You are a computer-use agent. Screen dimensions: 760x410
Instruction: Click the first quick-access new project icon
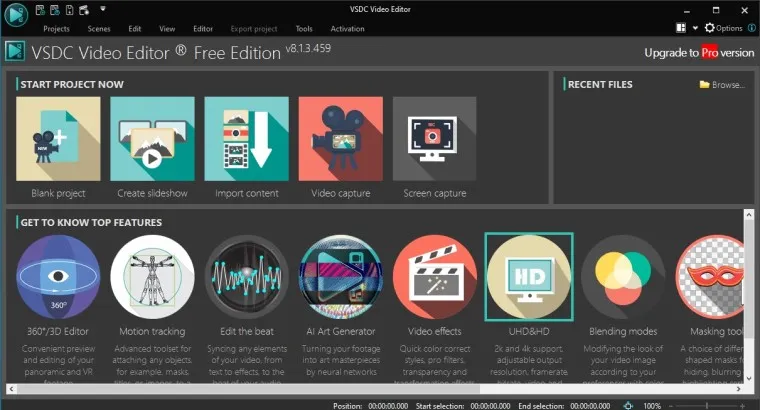(x=40, y=10)
